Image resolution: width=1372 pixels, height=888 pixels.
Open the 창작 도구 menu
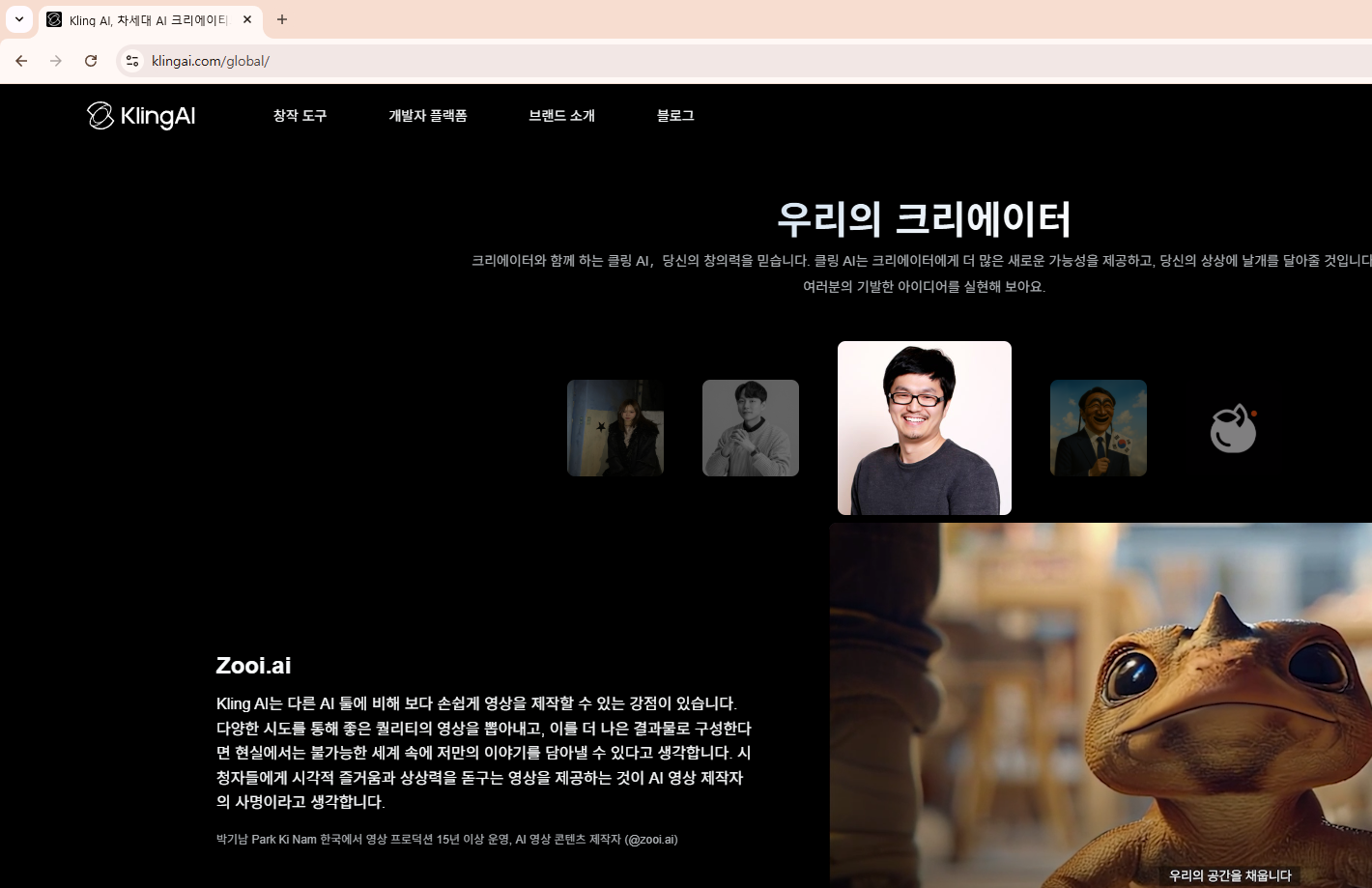(300, 116)
